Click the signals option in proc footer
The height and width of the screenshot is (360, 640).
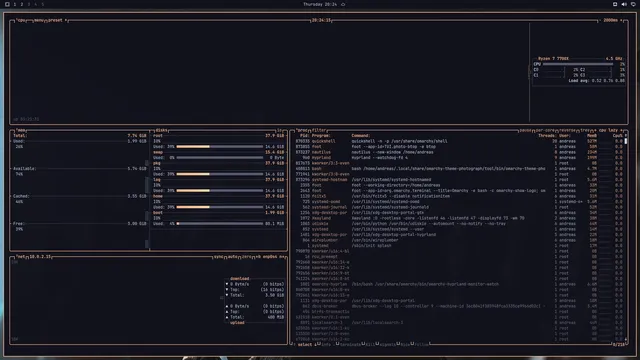point(387,344)
